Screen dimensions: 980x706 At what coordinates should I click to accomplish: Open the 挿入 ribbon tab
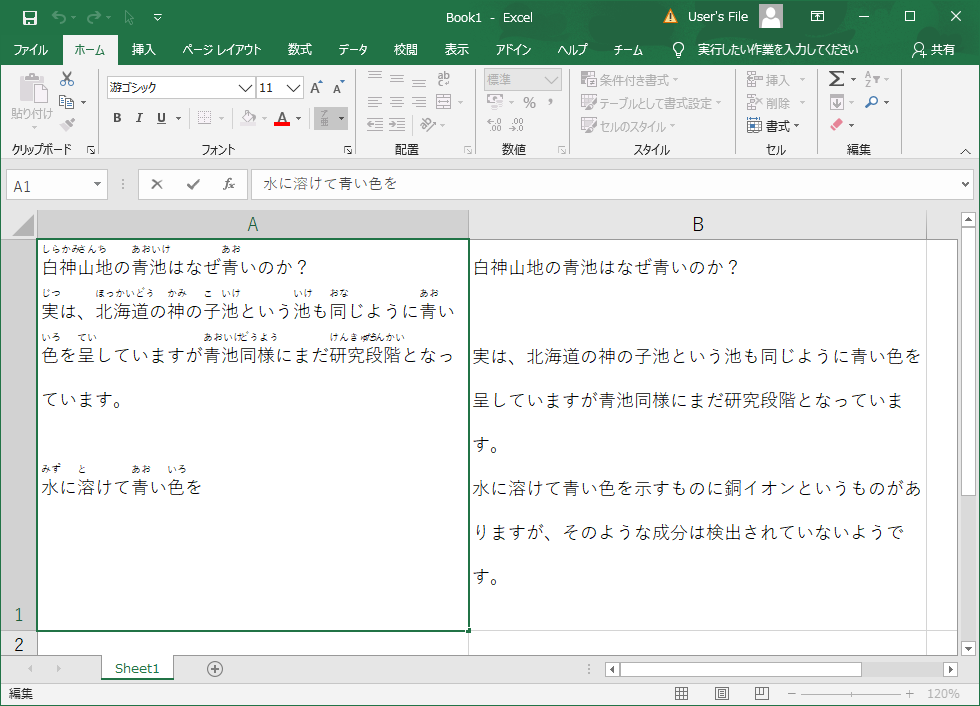click(144, 50)
